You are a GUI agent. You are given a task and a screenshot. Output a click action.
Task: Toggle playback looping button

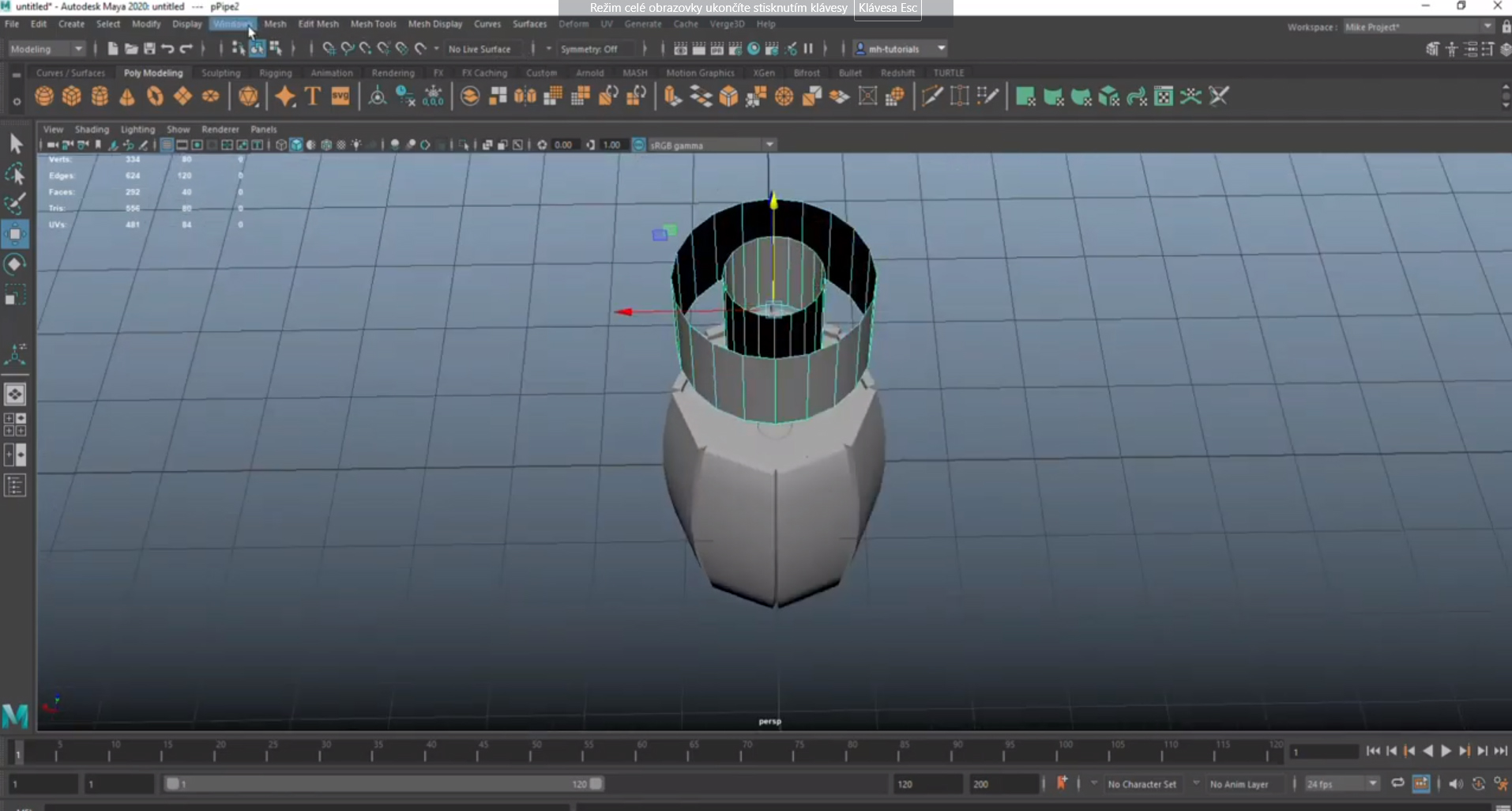pyautogui.click(x=1397, y=783)
